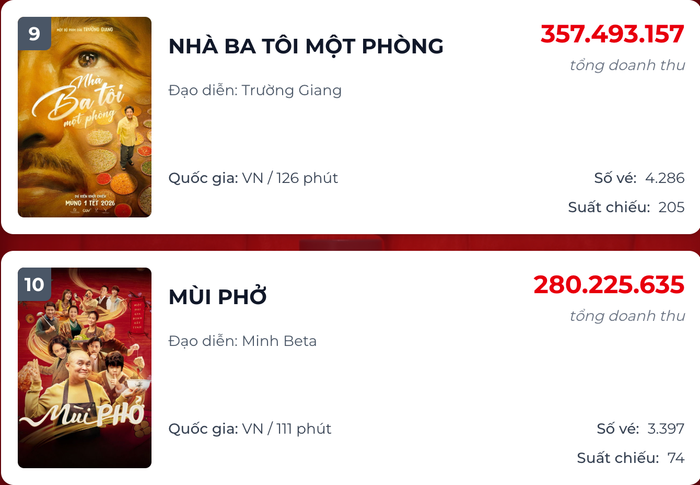Open the NHÀ BA TÔI MỘT PHÒNG title
Screen dimensions: 700x485
click(x=306, y=46)
